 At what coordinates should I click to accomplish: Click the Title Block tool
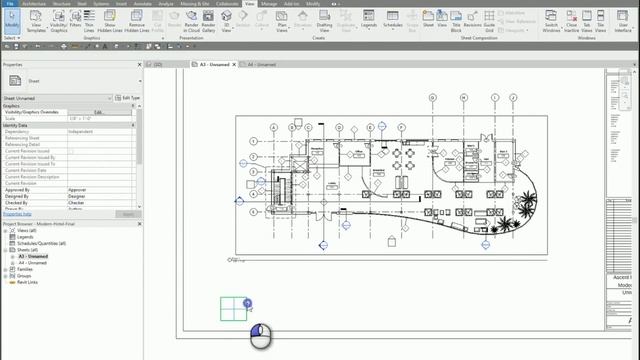point(456,21)
